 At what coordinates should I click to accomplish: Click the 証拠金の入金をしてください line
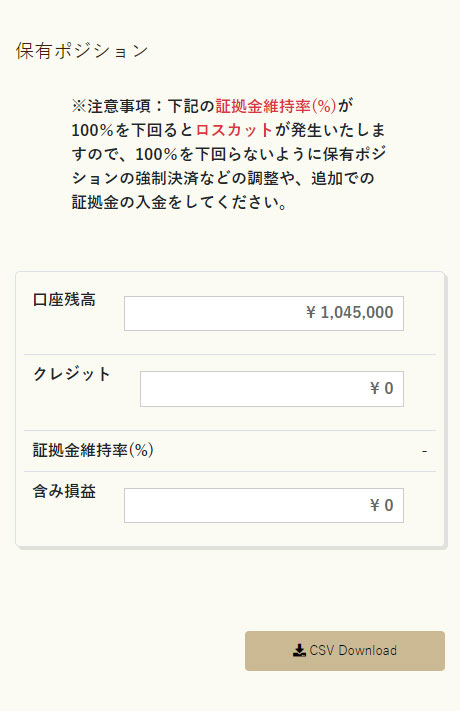point(180,202)
